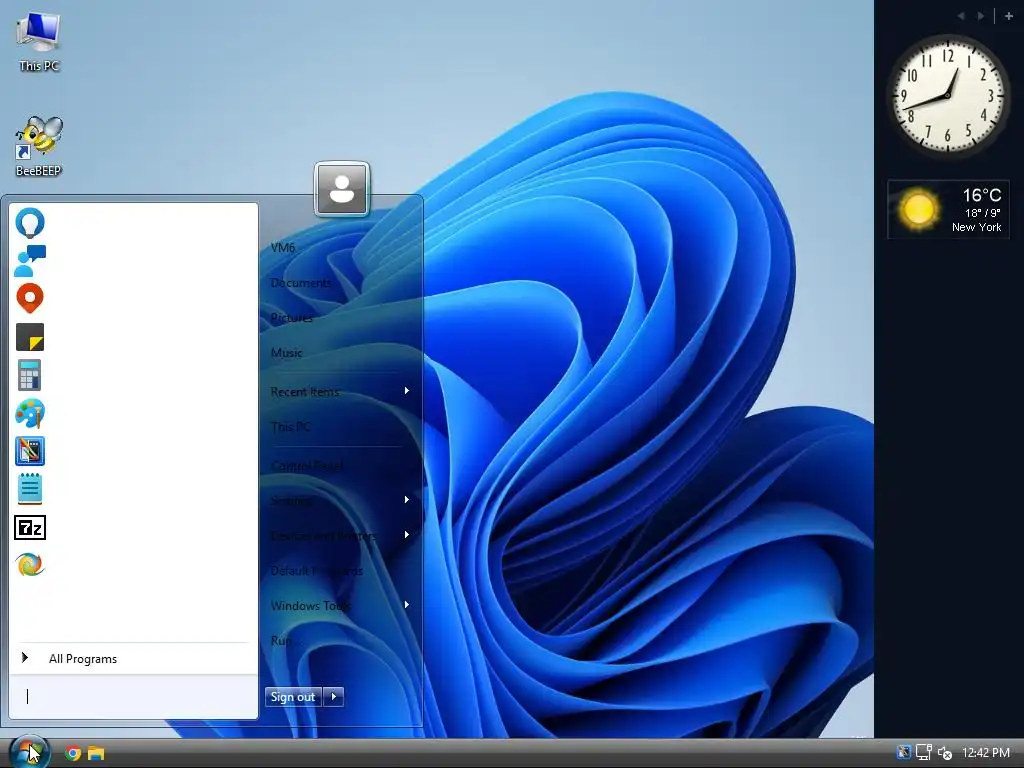
Task: Launch Notepad from the Start menu
Action: [x=30, y=489]
